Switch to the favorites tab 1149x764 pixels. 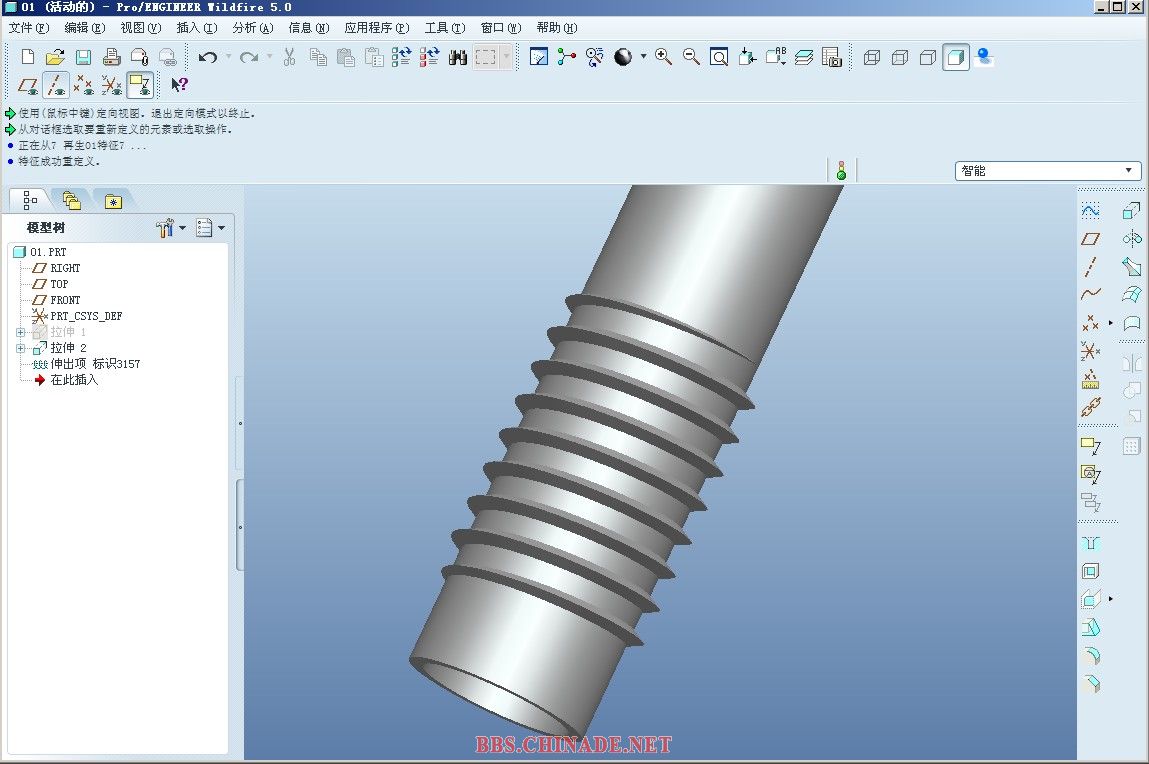[x=113, y=201]
